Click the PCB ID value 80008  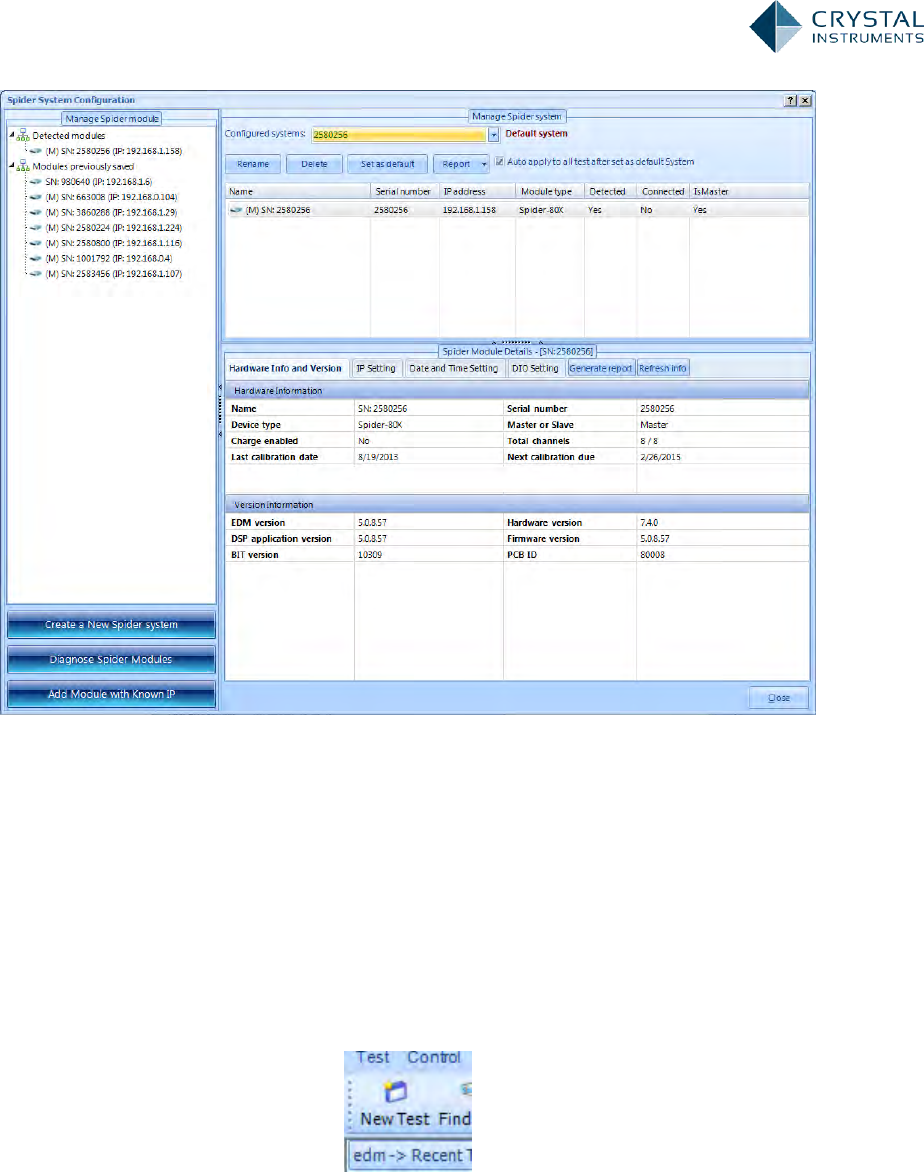coord(652,555)
